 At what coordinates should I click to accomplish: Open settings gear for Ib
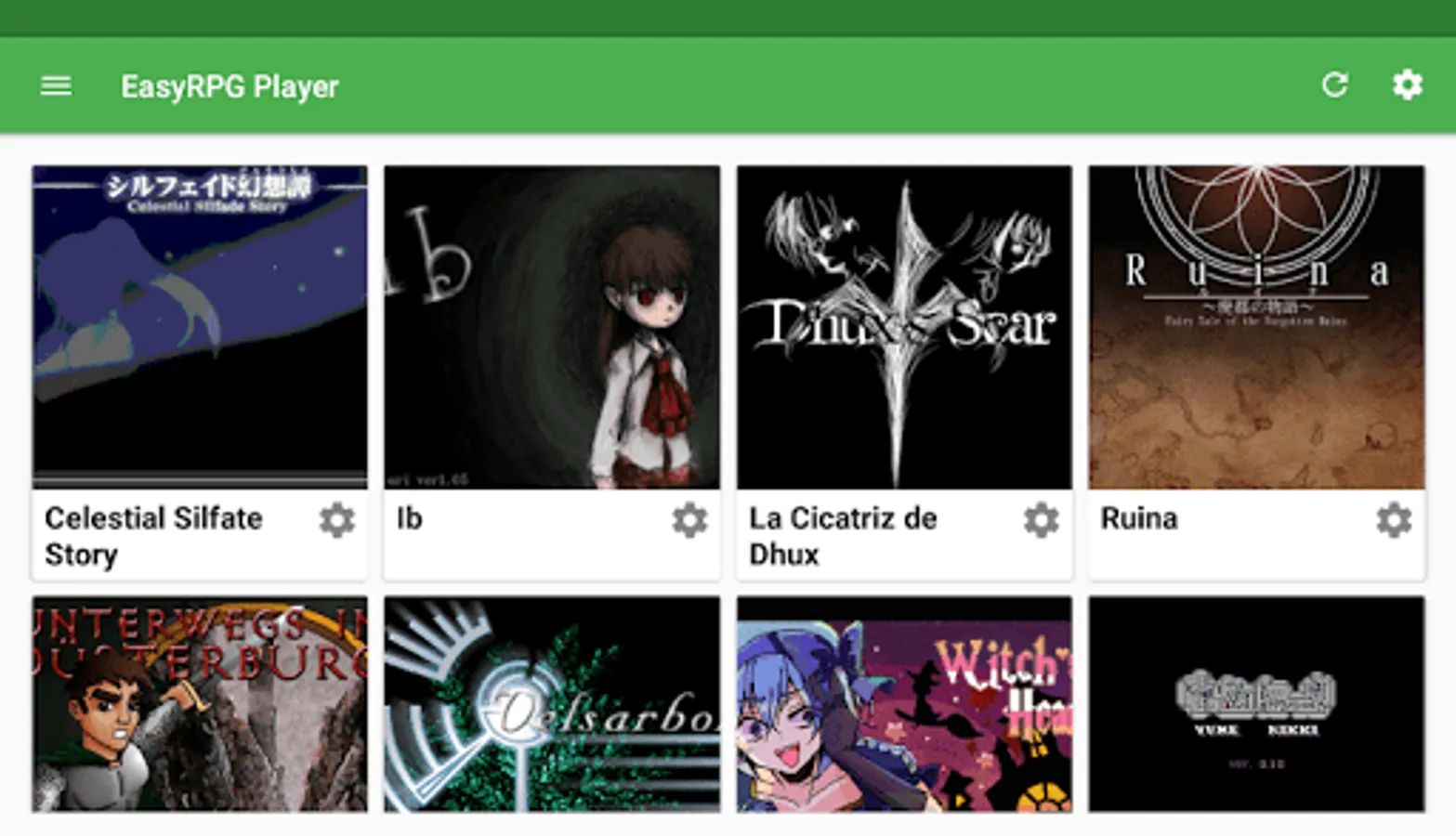tap(689, 520)
